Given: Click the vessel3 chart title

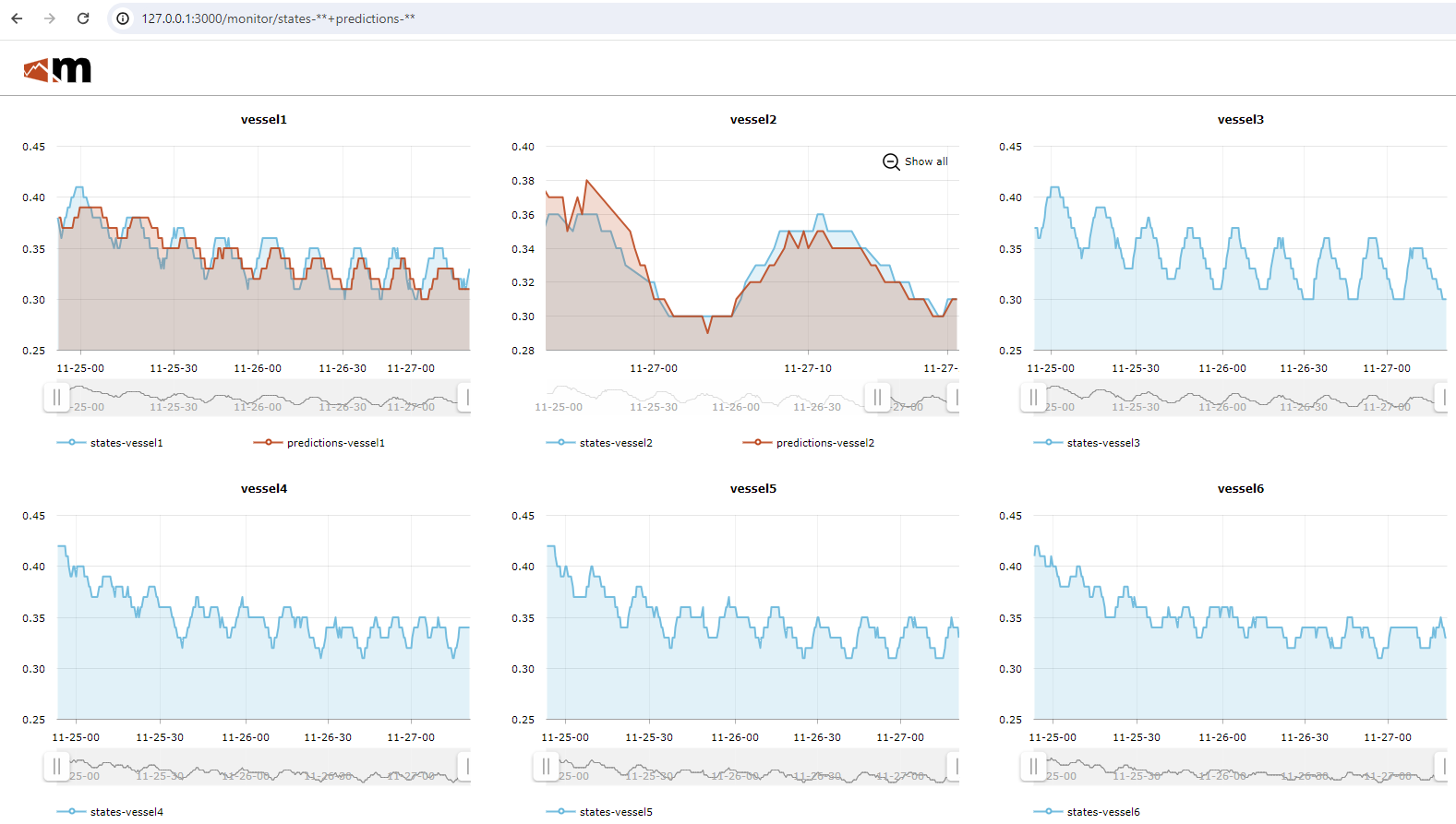Looking at the screenshot, I should [1241, 120].
